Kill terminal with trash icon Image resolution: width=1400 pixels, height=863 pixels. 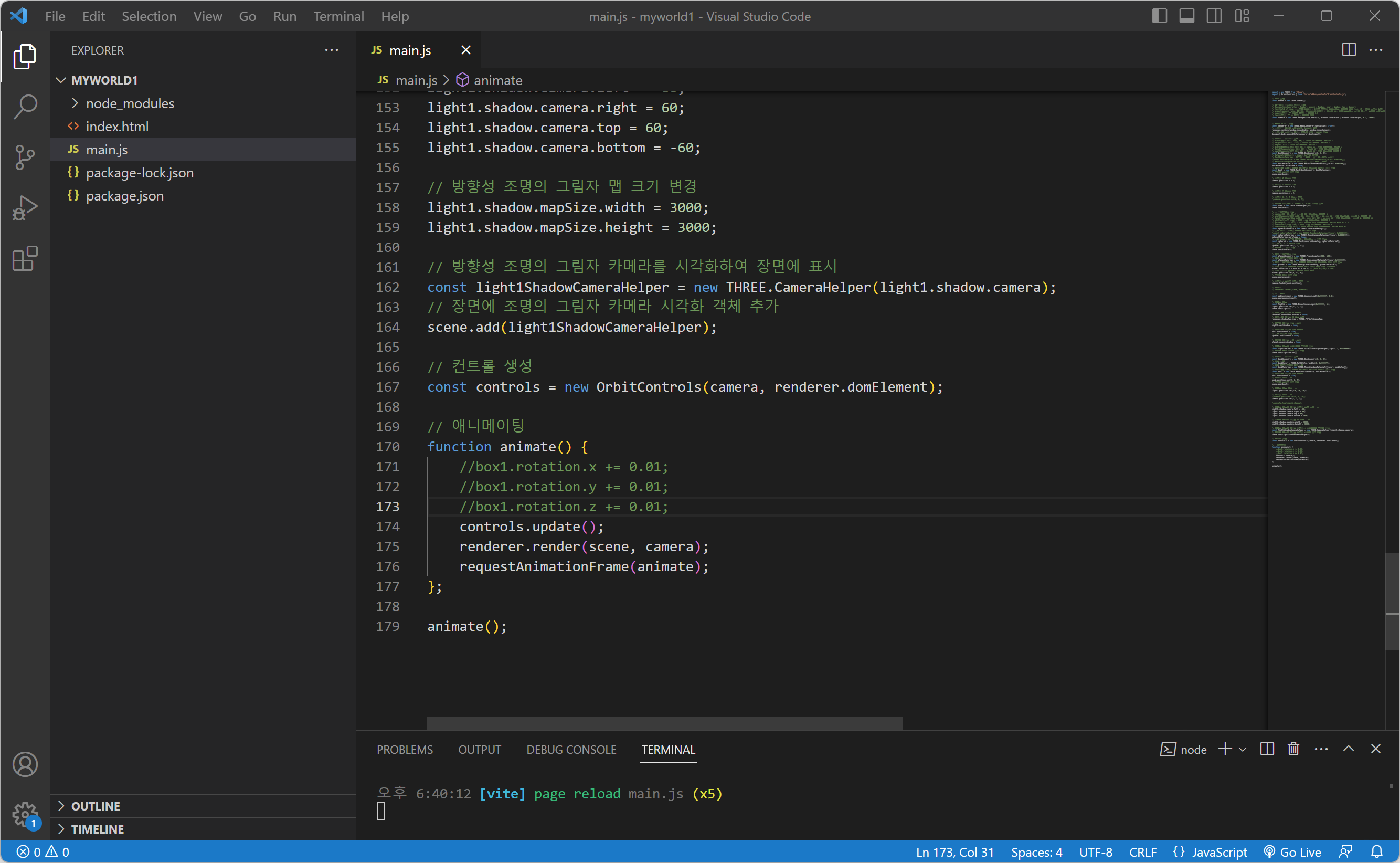1293,749
